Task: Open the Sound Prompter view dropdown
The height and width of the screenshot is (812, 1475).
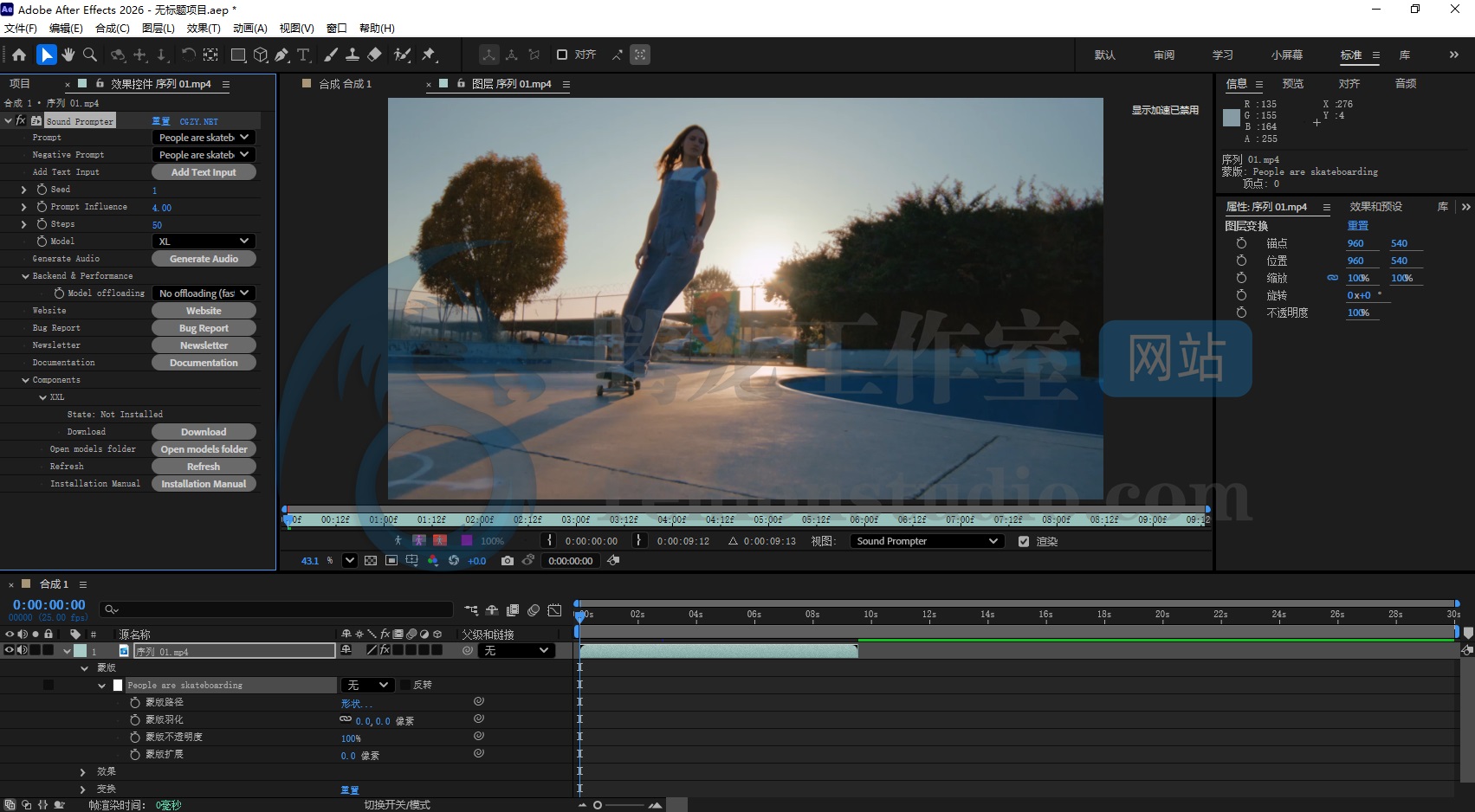Action: point(926,541)
